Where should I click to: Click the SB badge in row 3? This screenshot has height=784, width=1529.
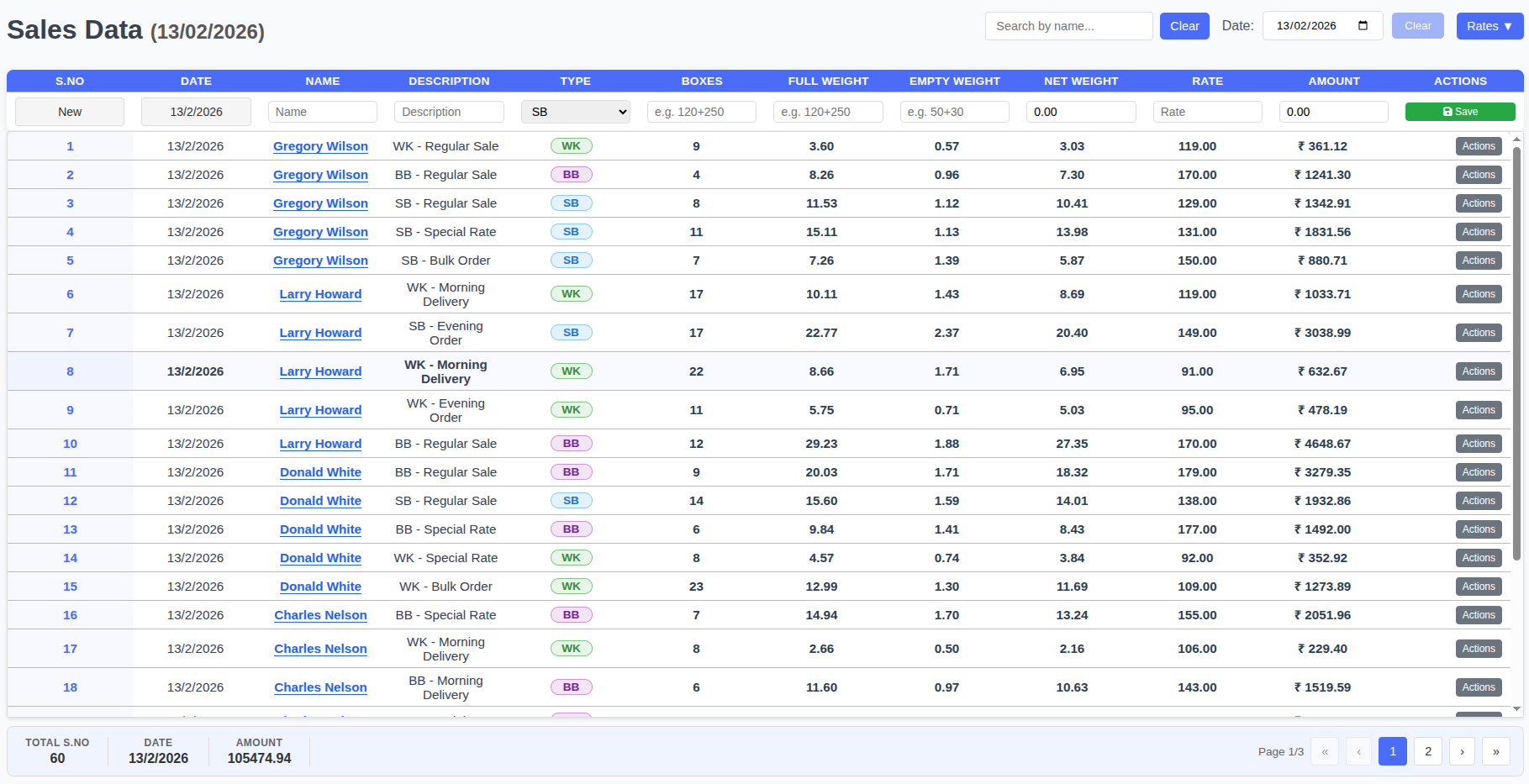coord(572,203)
